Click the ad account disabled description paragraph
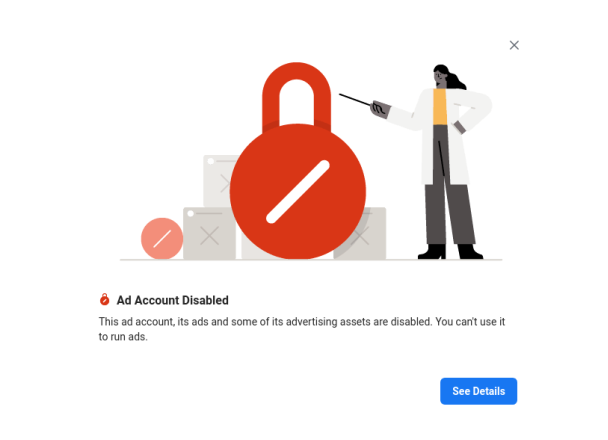The width and height of the screenshot is (608, 440). 302,329
